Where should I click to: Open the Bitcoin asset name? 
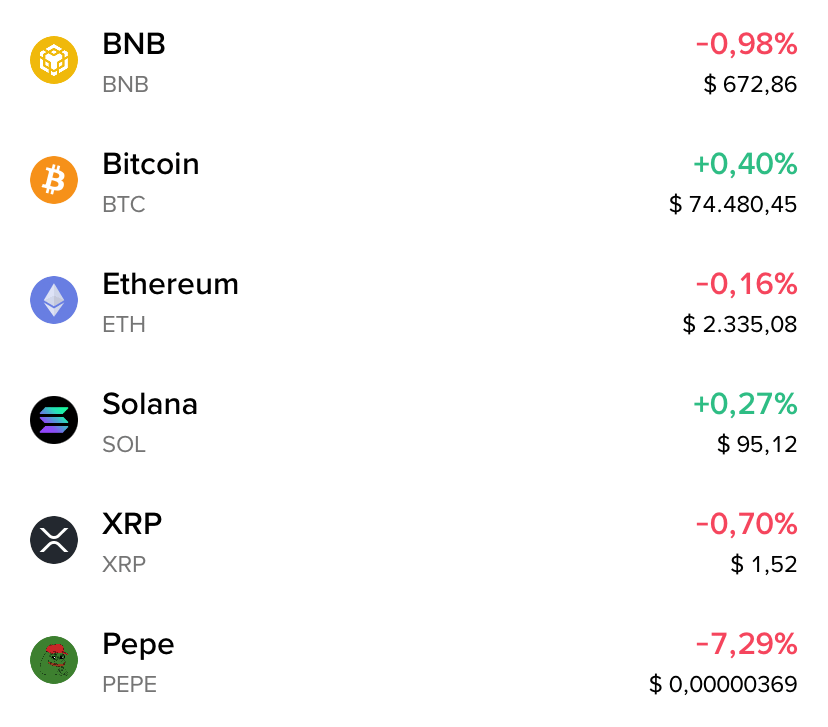tap(151, 164)
